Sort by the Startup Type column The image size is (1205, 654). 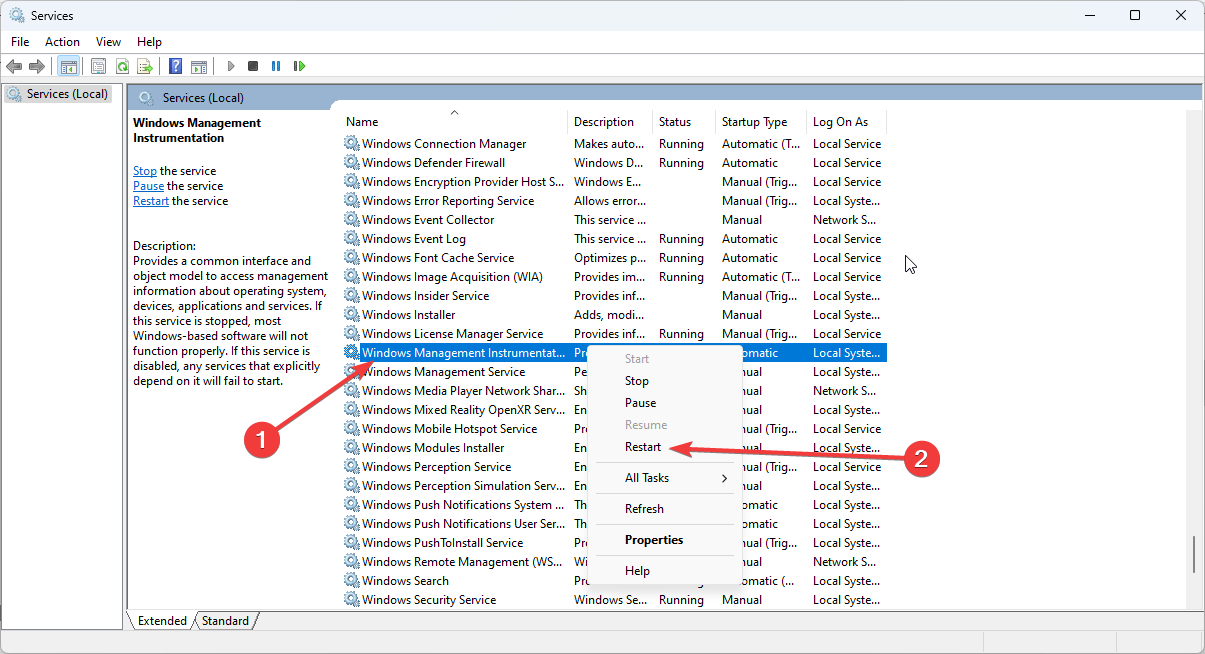point(754,122)
